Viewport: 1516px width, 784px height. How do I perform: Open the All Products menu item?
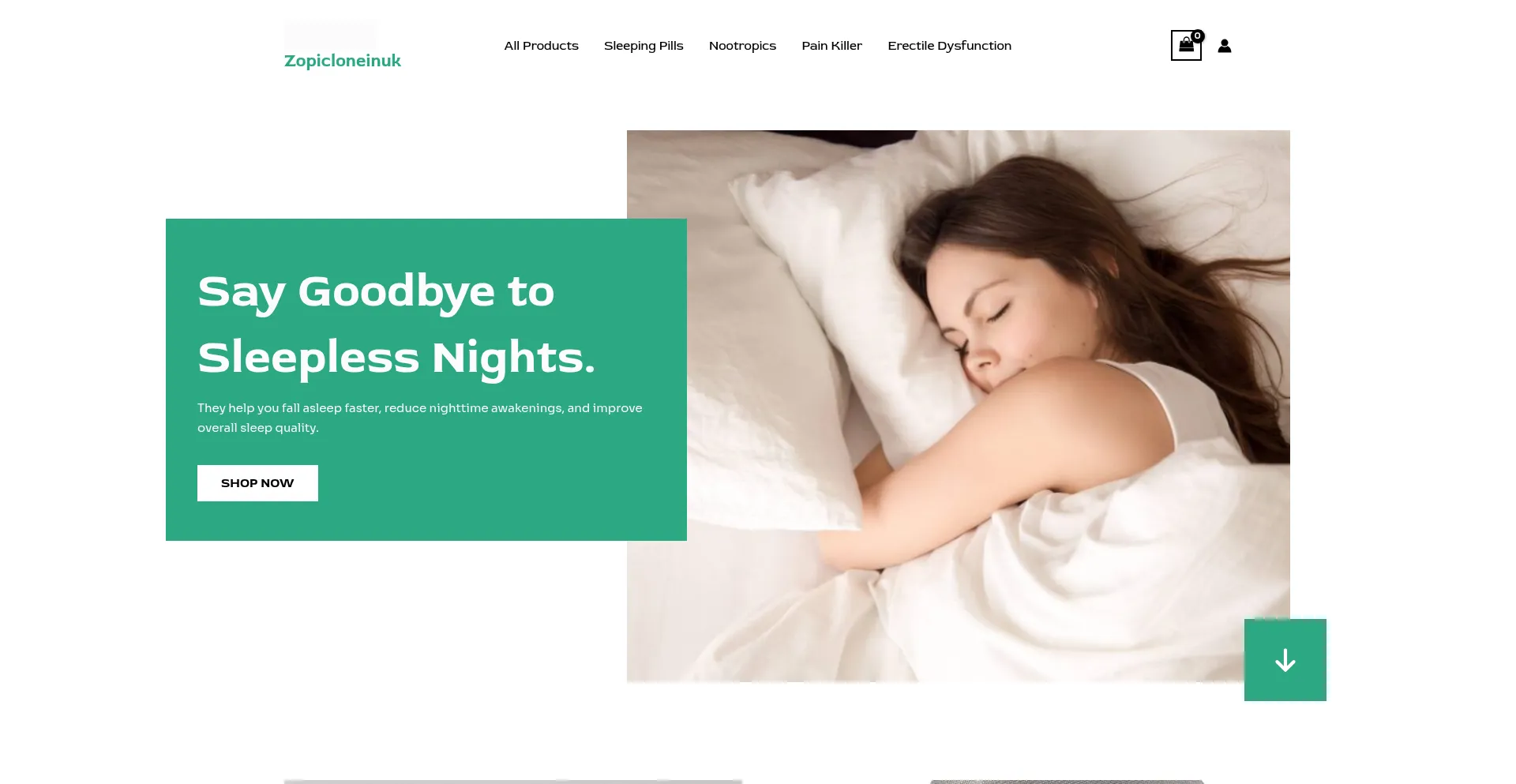[542, 46]
